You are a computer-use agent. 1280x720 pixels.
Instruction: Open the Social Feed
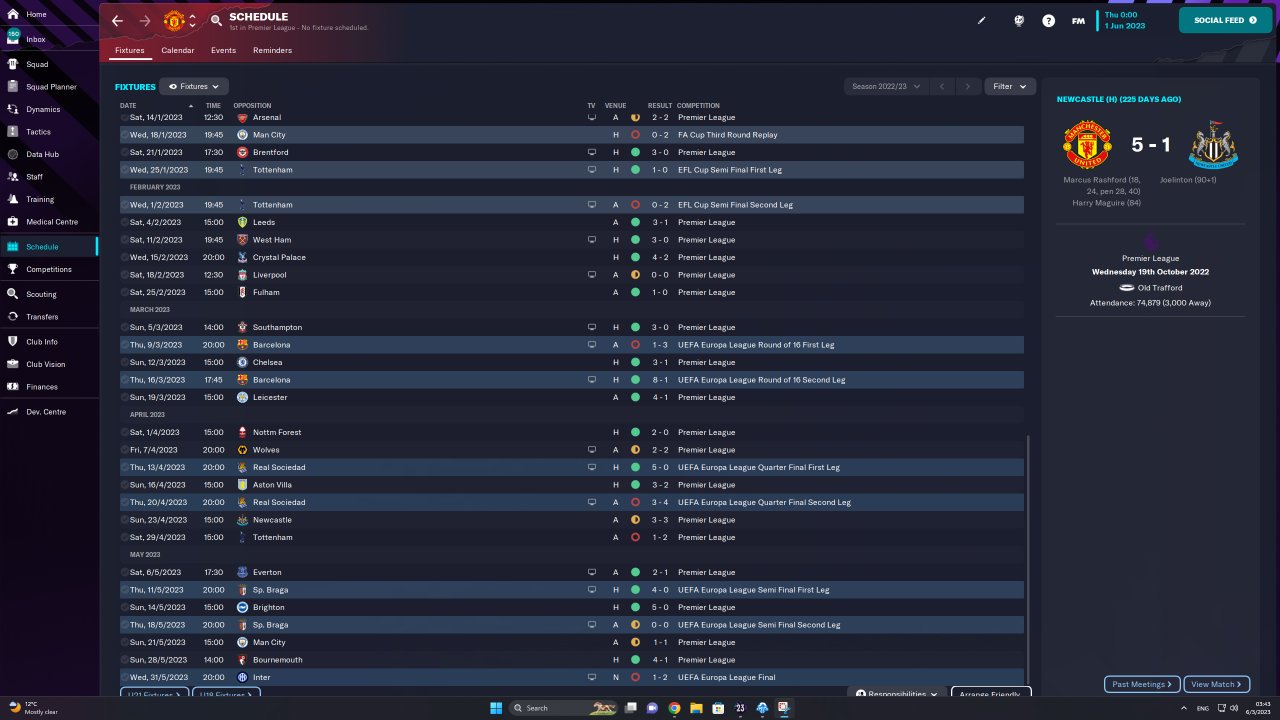1225,20
